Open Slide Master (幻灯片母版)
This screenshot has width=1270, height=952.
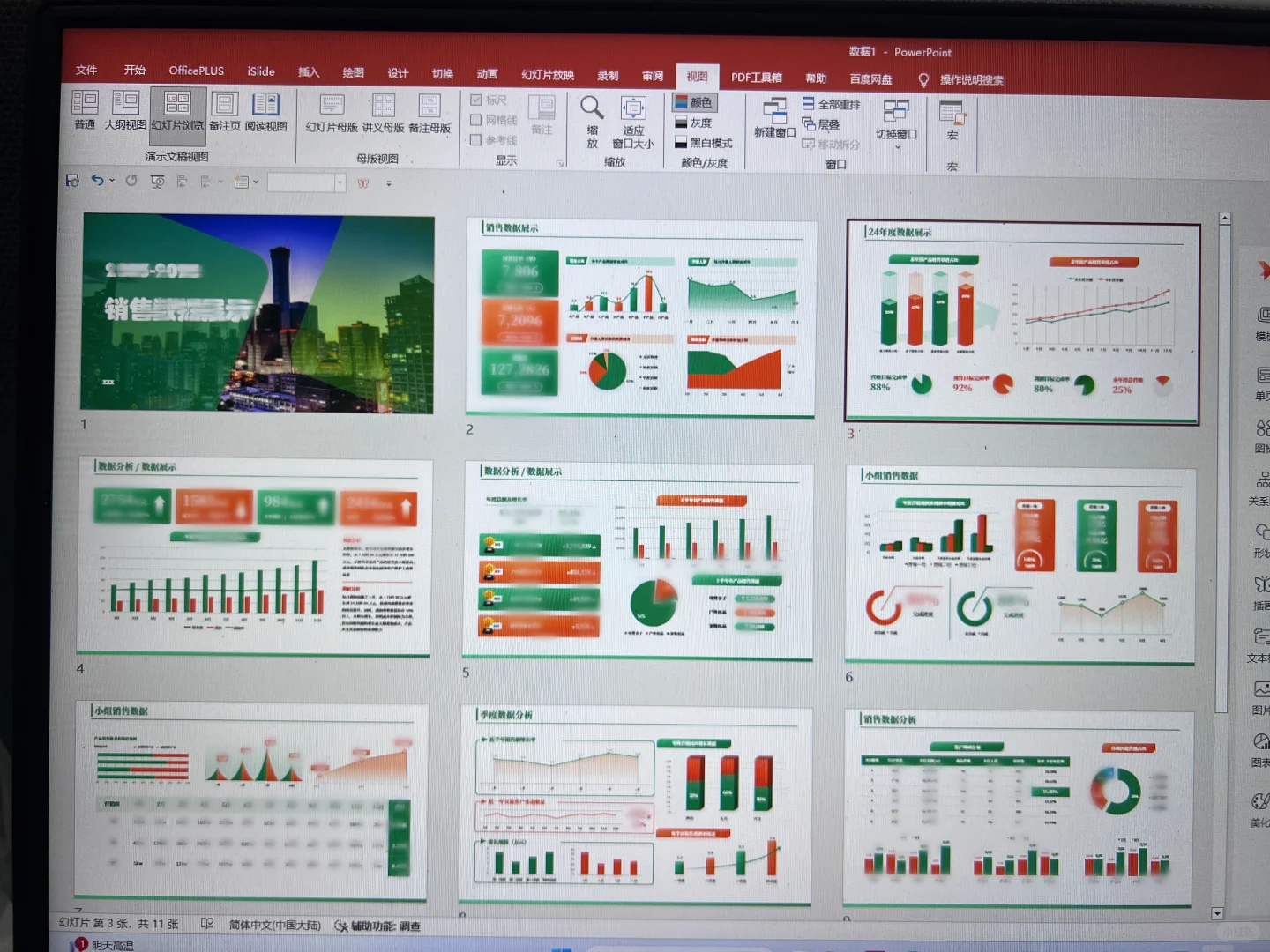332,114
